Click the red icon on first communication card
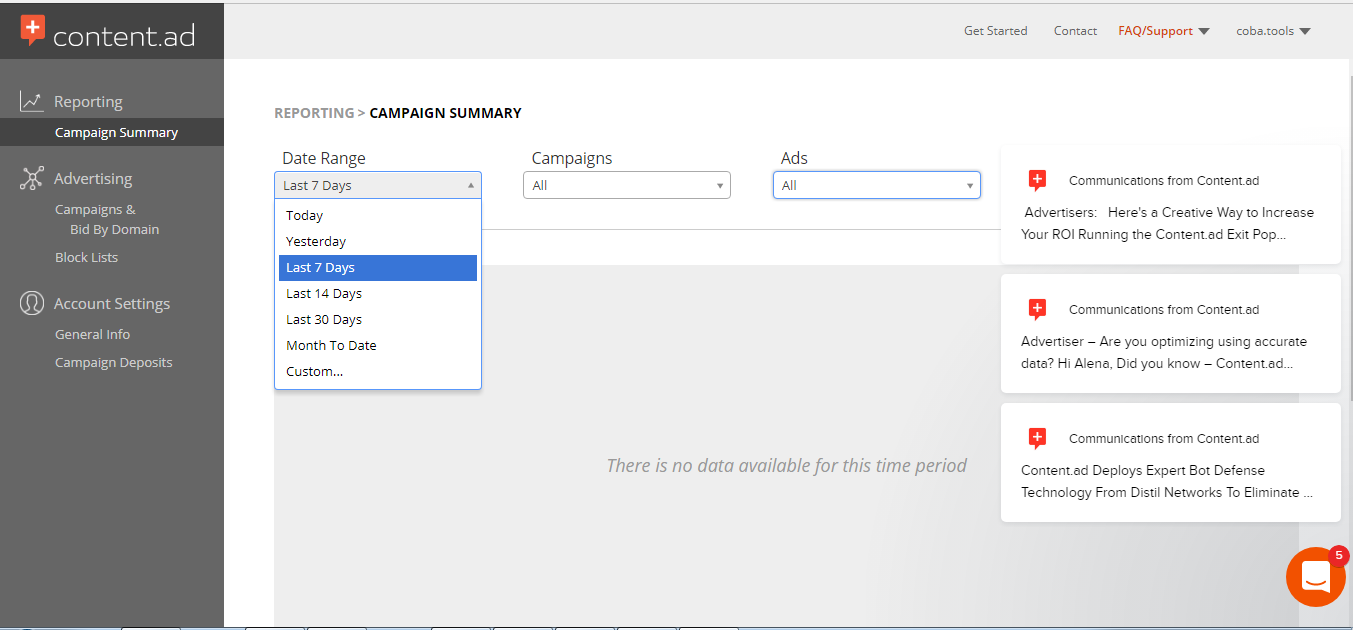 click(1037, 181)
